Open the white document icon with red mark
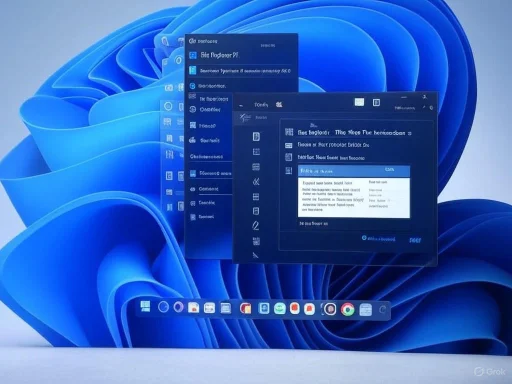 [x=193, y=307]
